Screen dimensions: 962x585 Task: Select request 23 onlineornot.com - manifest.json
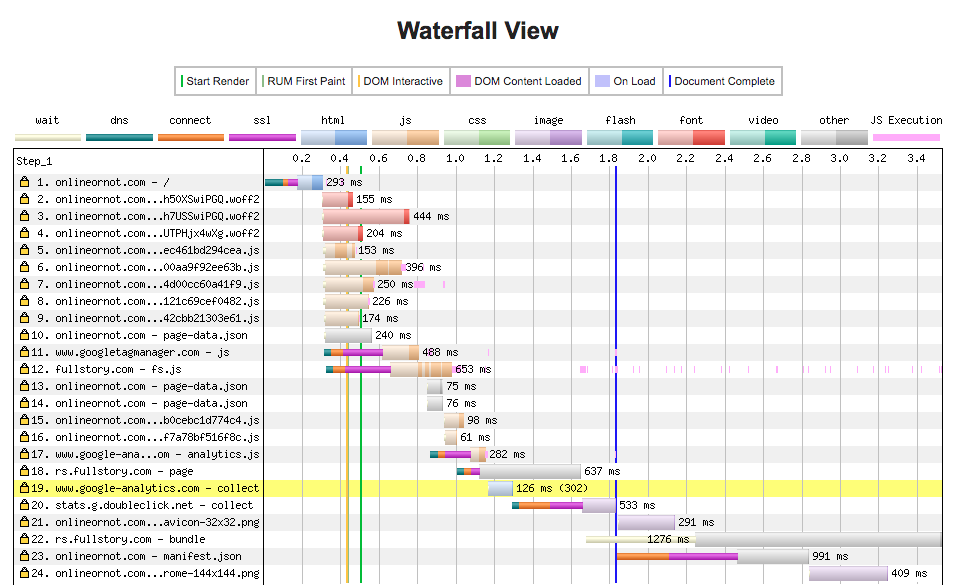coord(136,556)
